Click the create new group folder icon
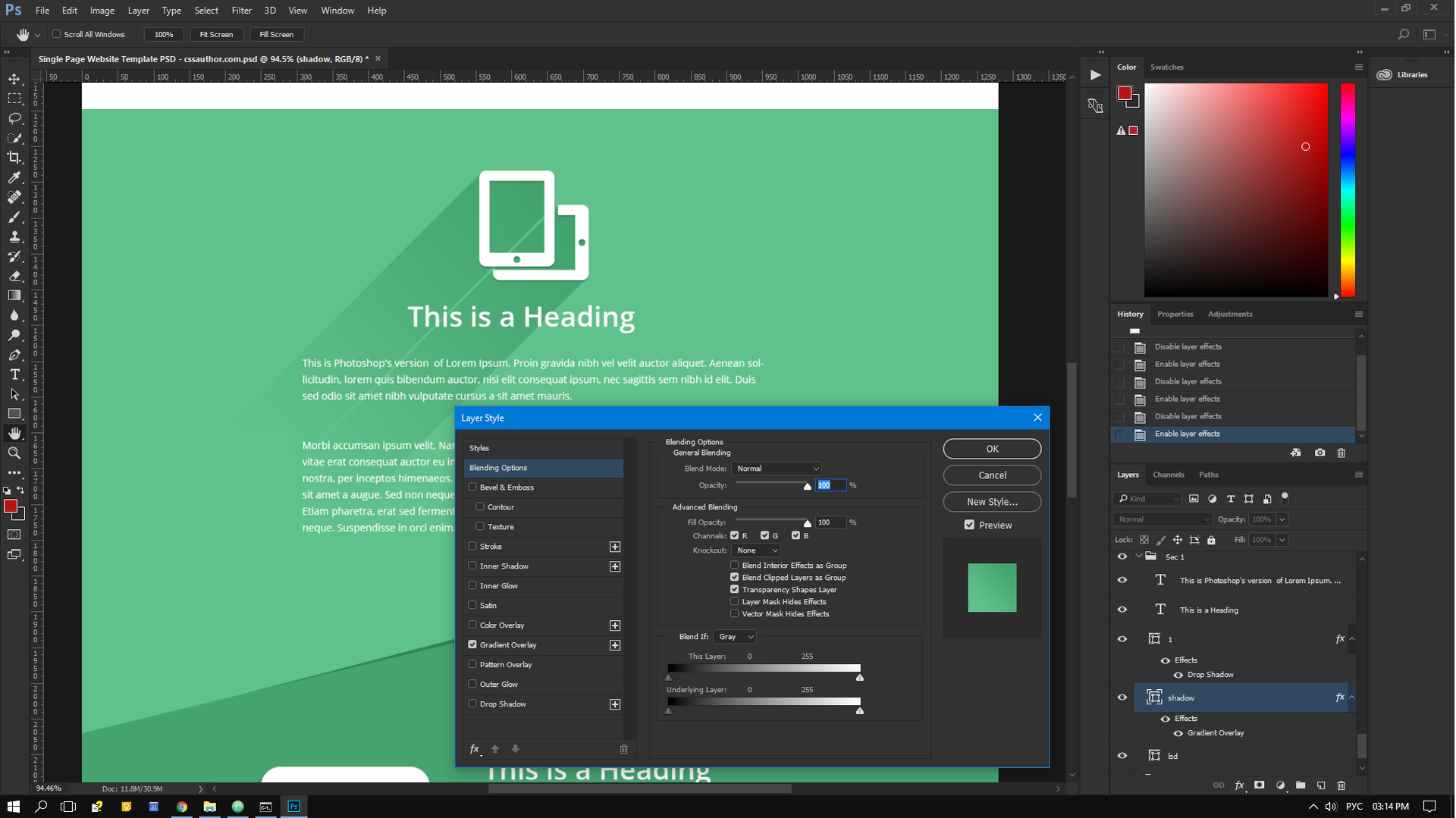Image resolution: width=1456 pixels, height=818 pixels. (x=1301, y=785)
